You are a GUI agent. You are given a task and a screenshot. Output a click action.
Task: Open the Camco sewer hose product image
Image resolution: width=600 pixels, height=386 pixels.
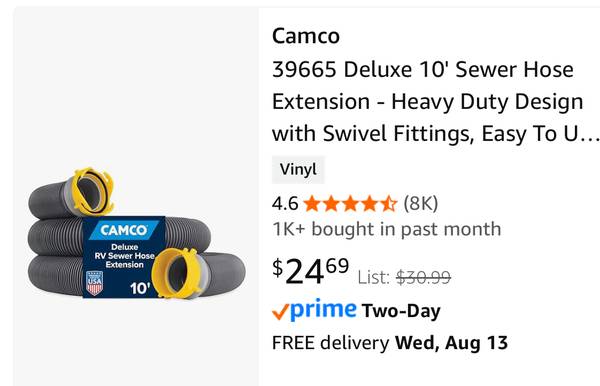[137, 233]
